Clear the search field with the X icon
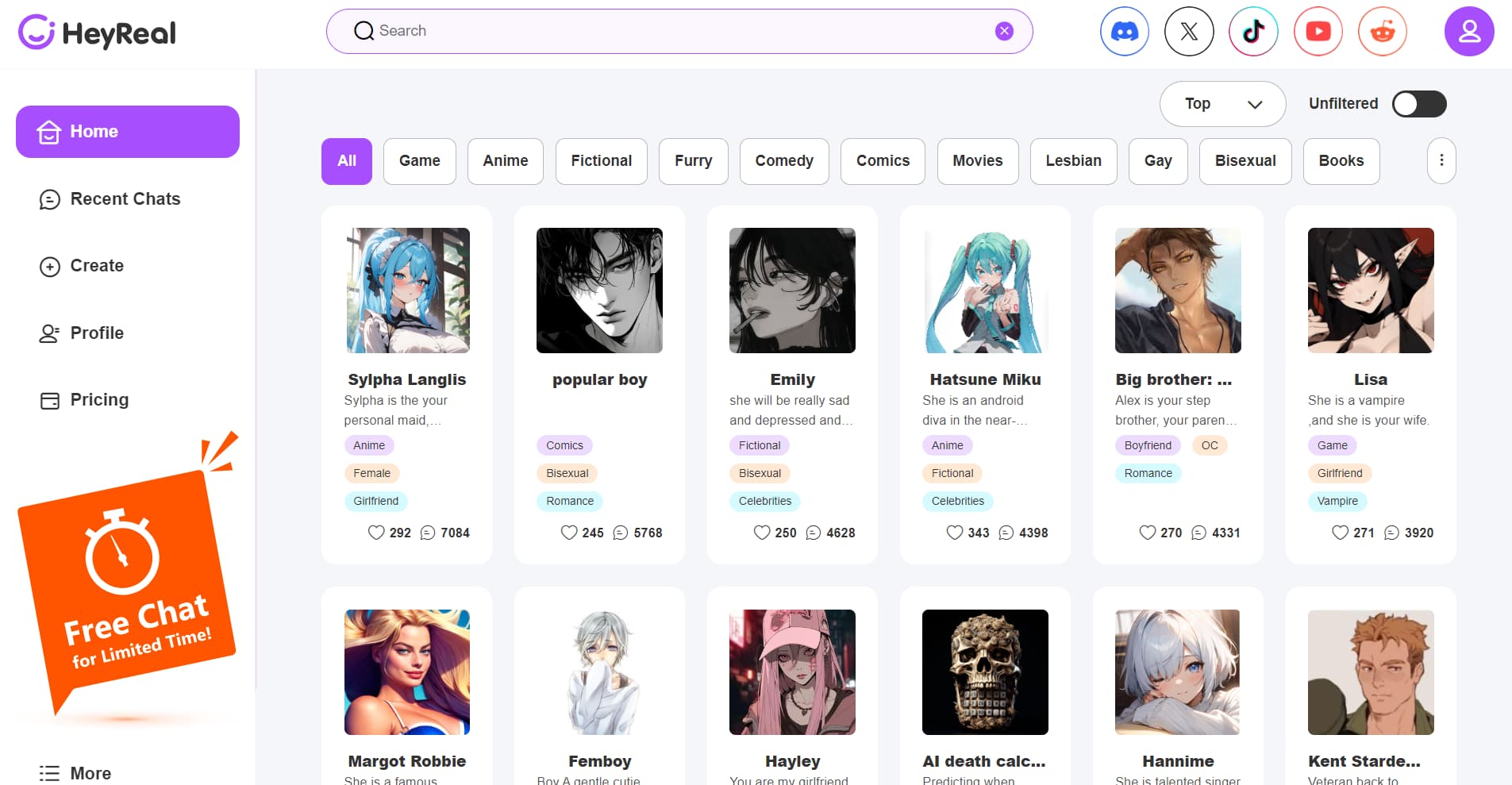Viewport: 1512px width, 785px height. 1004,31
